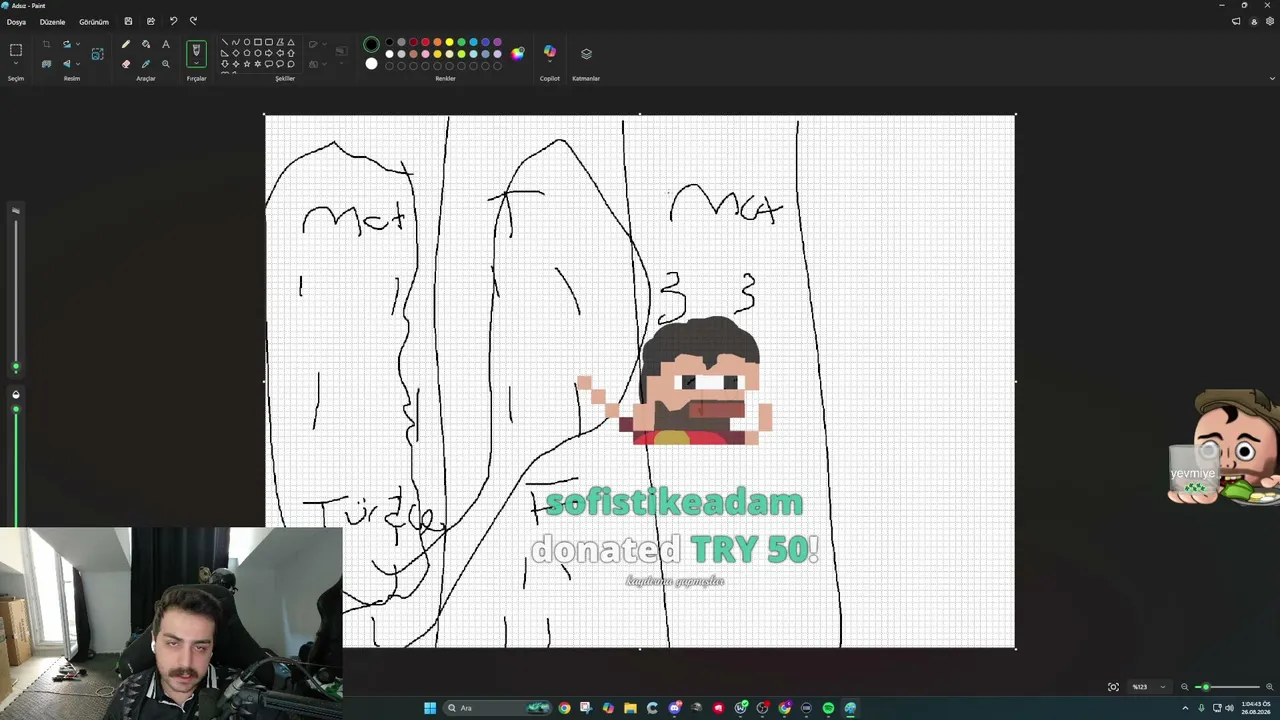Image resolution: width=1280 pixels, height=720 pixels.
Task: Select primary color (black) swatch
Action: (371, 44)
